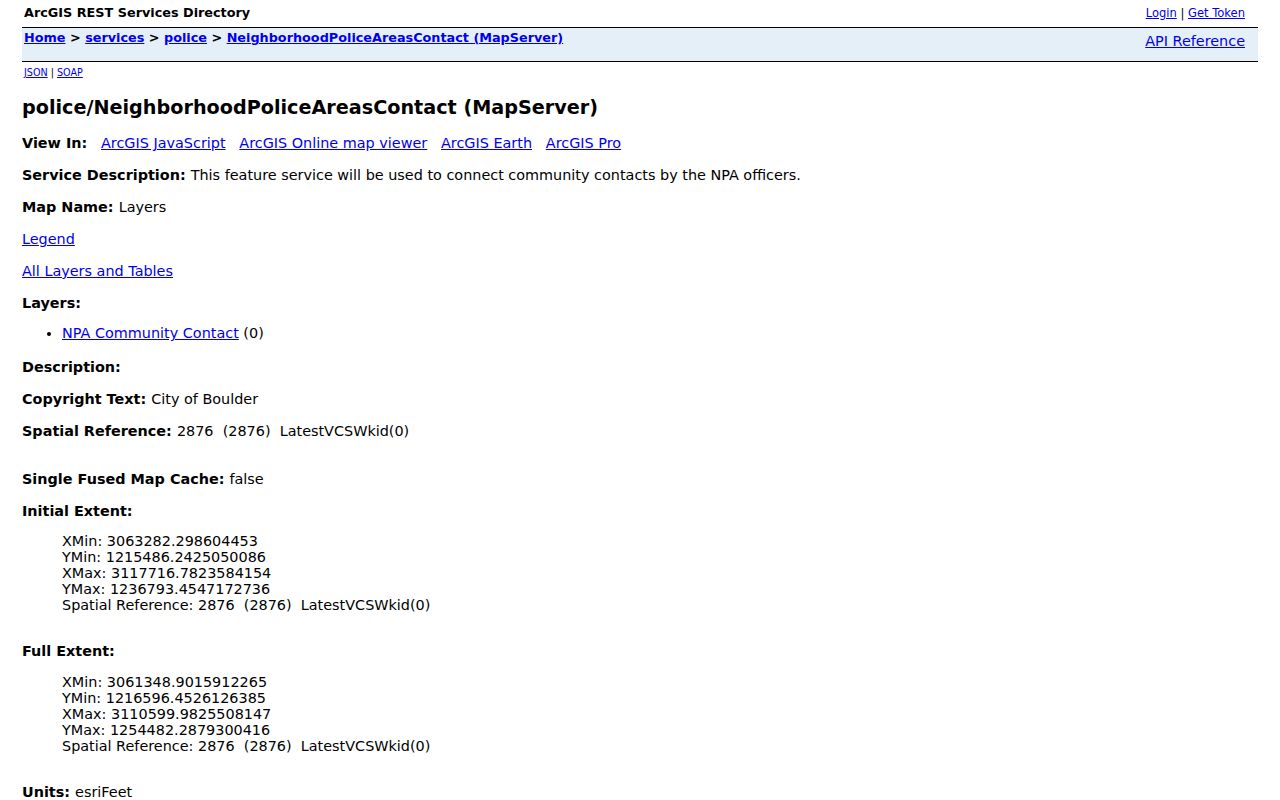The image size is (1280, 800).
Task: Open in ArcGIS Pro link
Action: [583, 143]
